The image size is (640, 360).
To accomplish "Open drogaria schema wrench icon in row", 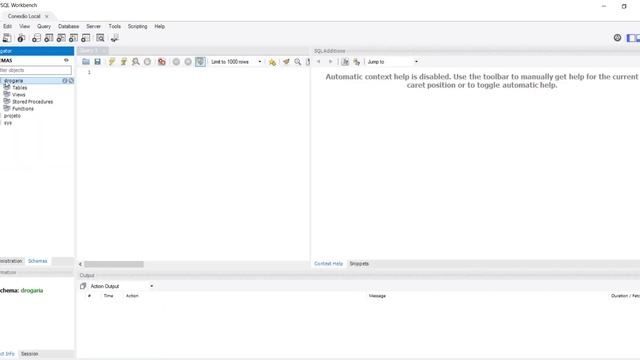I will tap(71, 81).
